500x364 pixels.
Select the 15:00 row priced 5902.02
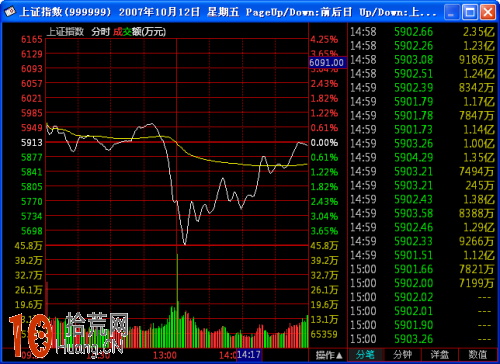pyautogui.click(x=422, y=297)
